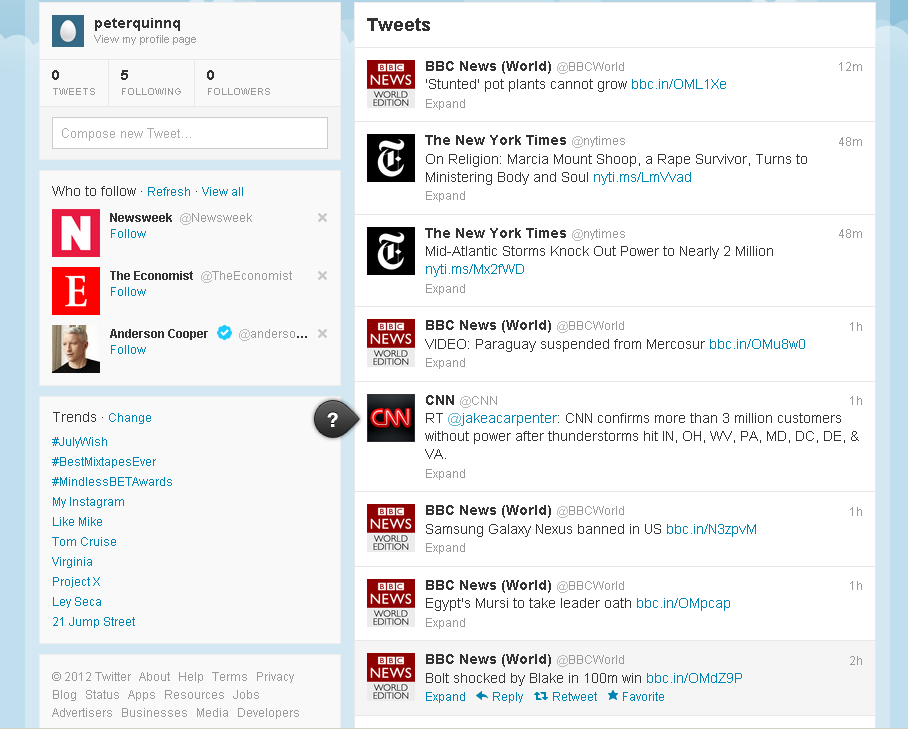Open BBC avatar on Bolt shocked tweet
Image resolution: width=908 pixels, height=729 pixels.
click(x=391, y=677)
